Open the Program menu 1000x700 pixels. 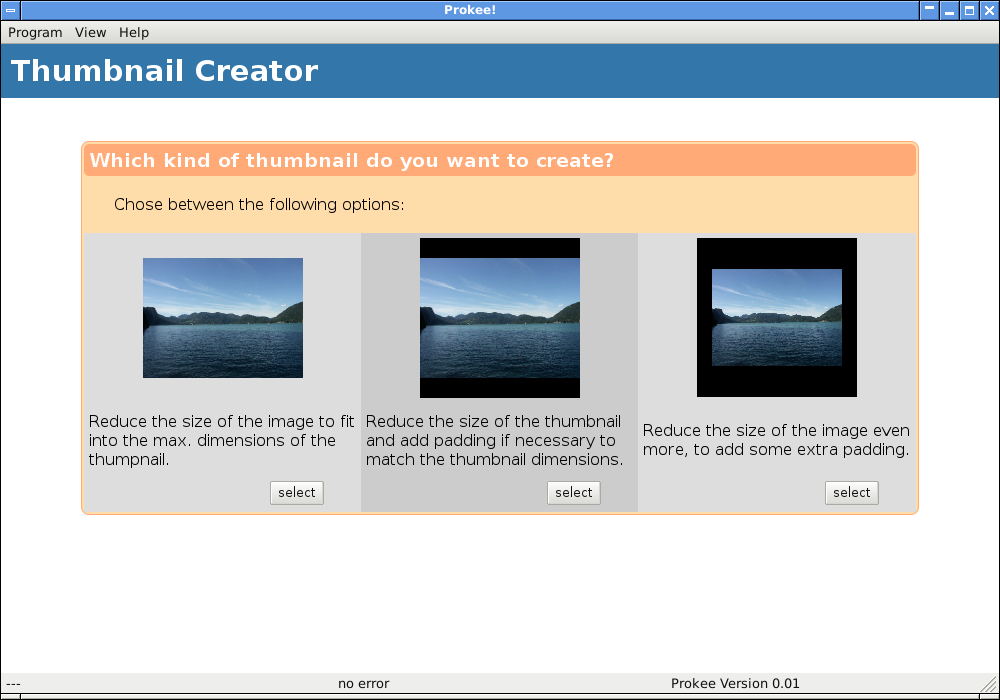(35, 32)
